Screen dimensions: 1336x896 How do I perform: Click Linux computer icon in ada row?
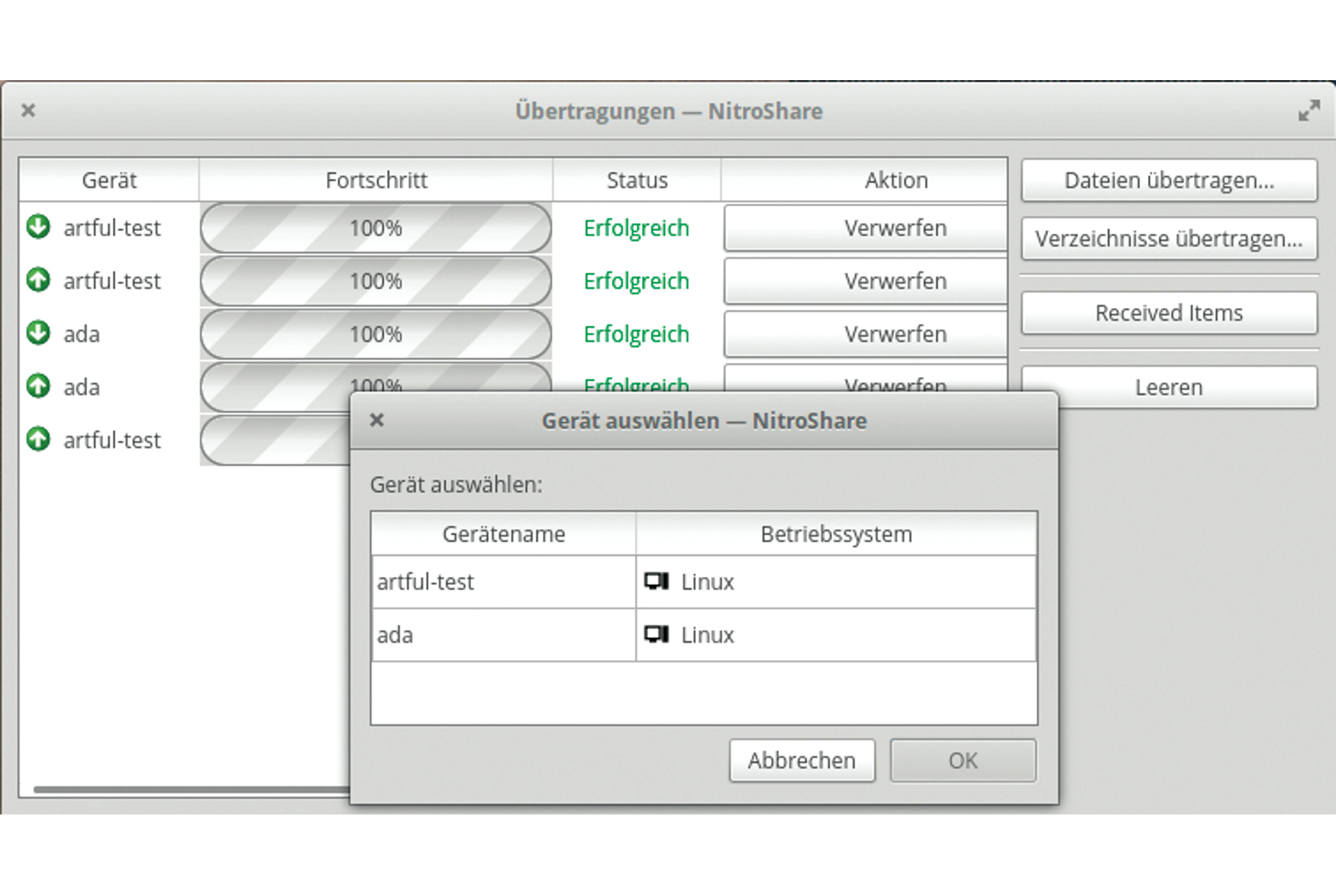(x=656, y=634)
